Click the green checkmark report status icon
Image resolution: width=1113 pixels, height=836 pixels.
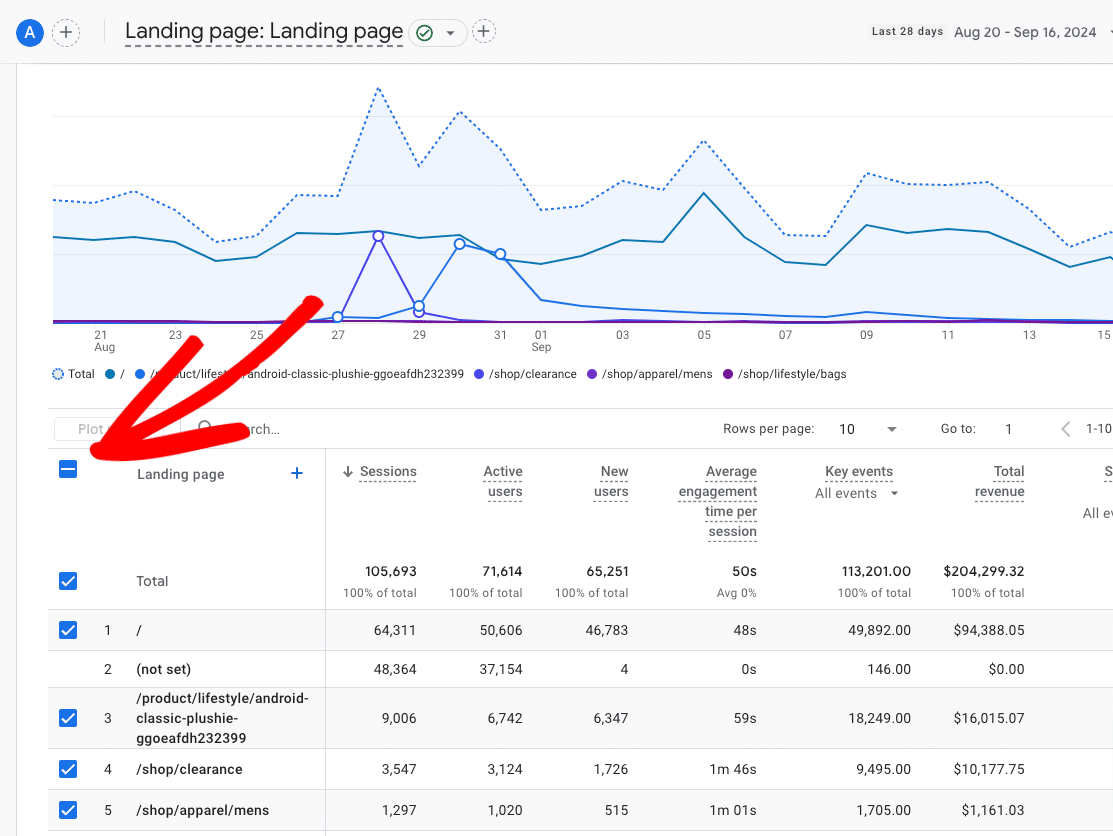click(424, 33)
